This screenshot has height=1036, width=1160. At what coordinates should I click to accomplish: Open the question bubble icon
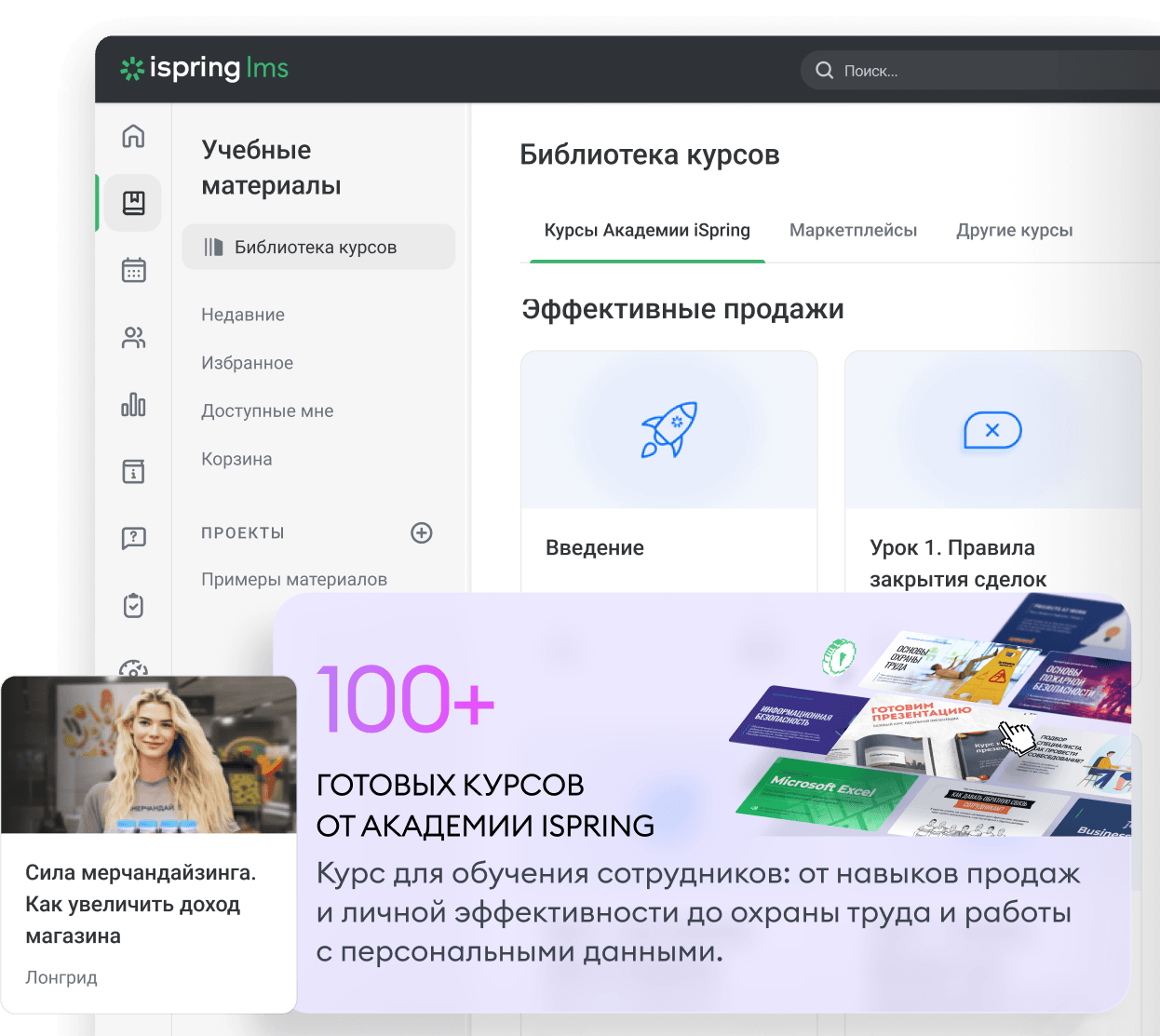click(x=133, y=538)
